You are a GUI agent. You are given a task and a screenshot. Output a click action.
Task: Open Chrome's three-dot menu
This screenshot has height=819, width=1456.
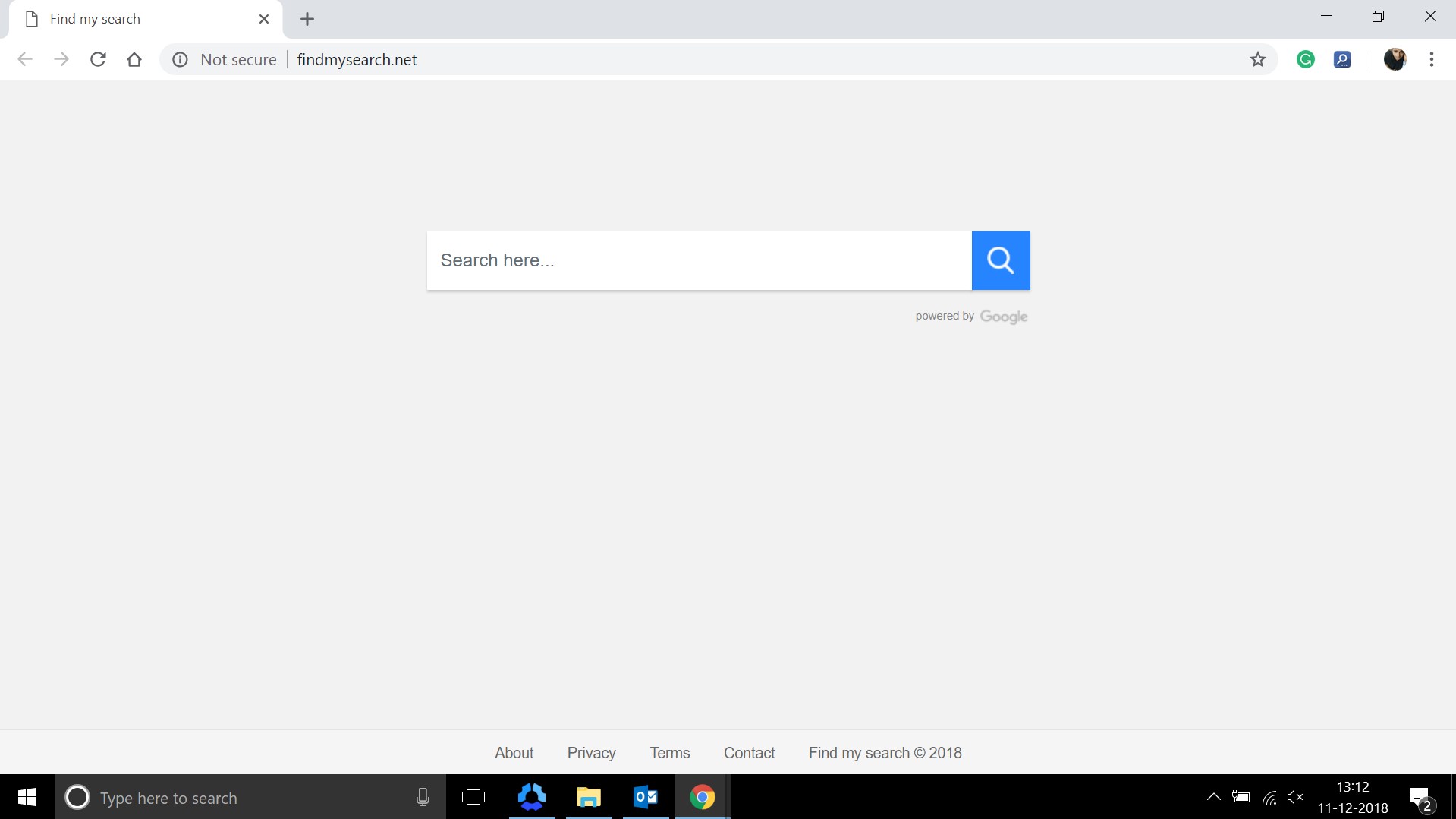[1432, 59]
